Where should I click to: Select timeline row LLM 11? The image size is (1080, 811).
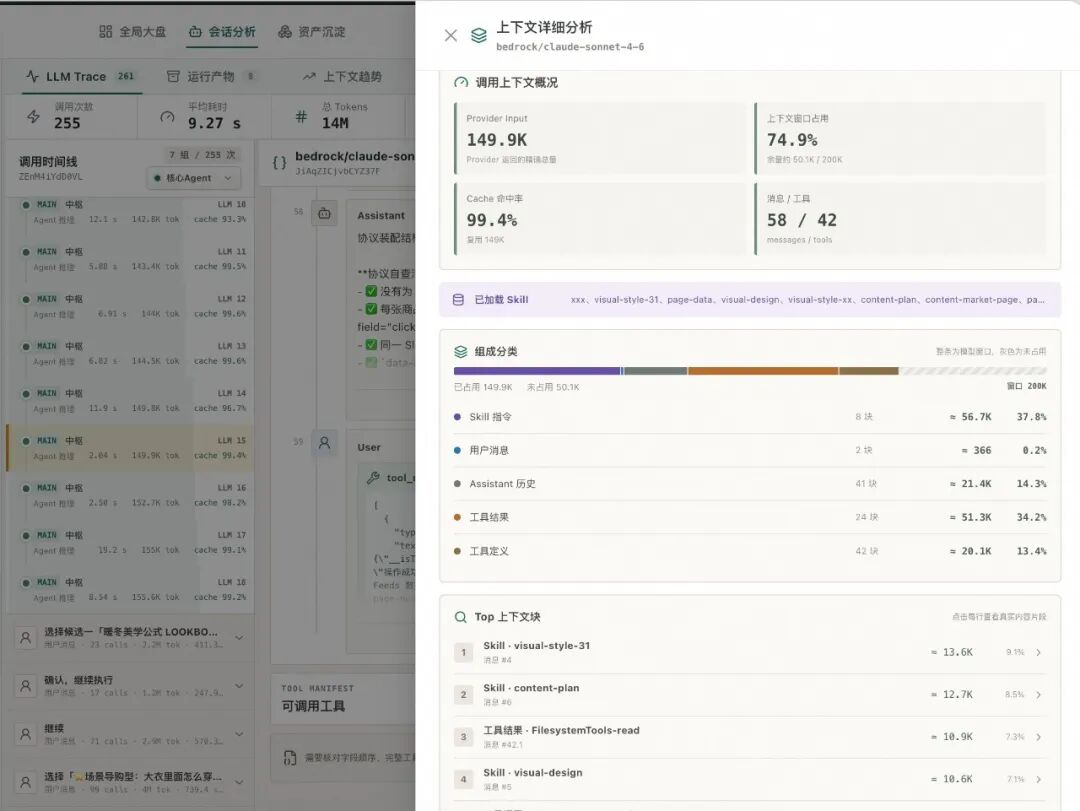(x=129, y=259)
